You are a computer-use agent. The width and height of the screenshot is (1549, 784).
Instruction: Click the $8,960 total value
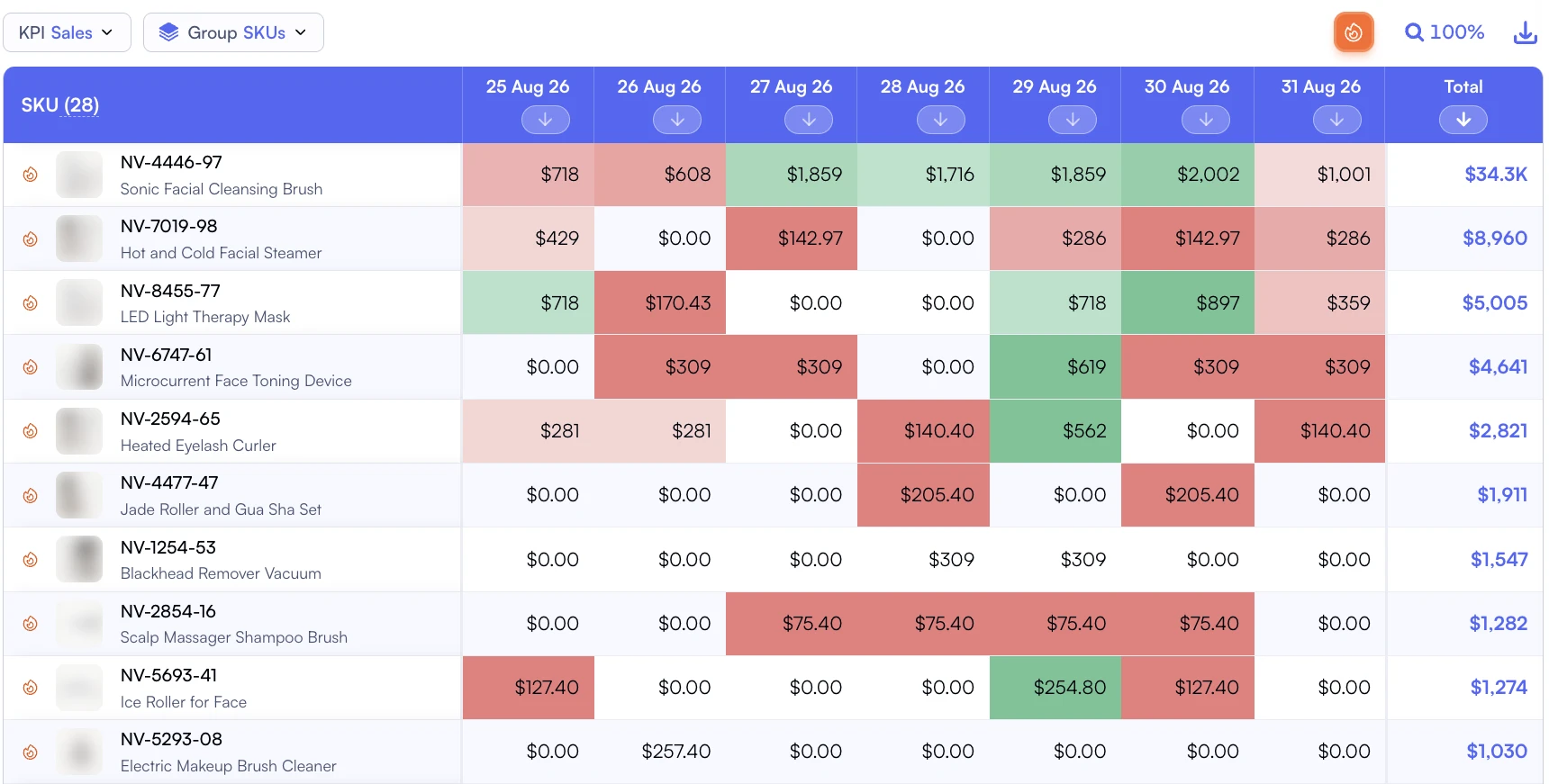pos(1495,239)
